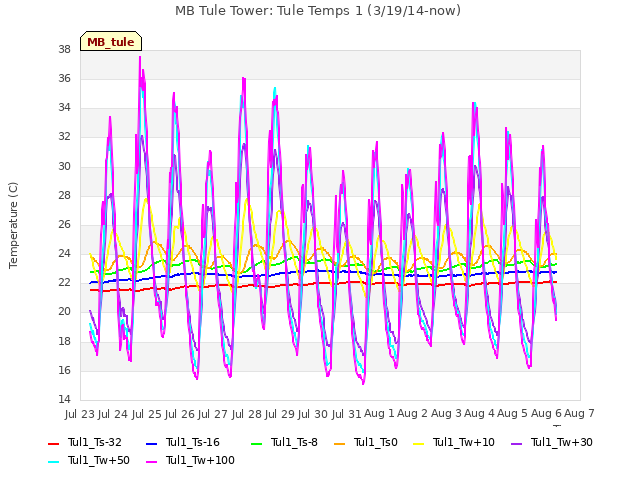Select the Tul1_Ts-32 legend label
This screenshot has width=640, height=480.
point(95,442)
